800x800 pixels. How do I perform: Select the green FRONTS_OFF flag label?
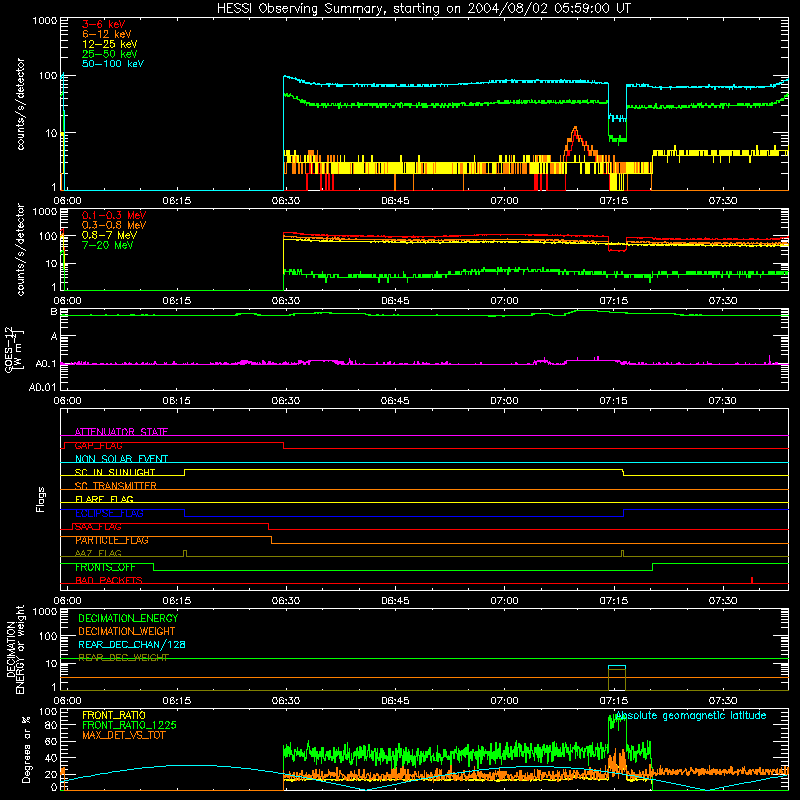click(105, 567)
